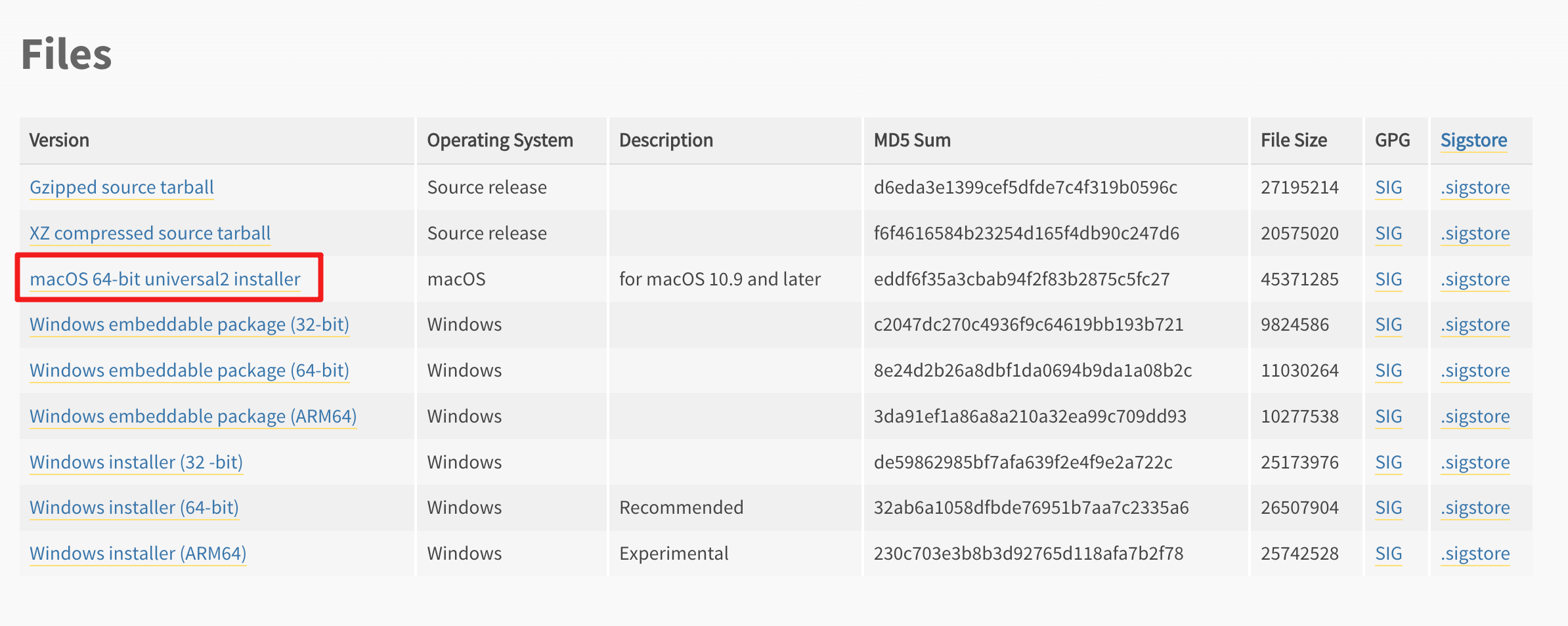
Task: Download the XZ compressed source tarball
Action: click(150, 234)
